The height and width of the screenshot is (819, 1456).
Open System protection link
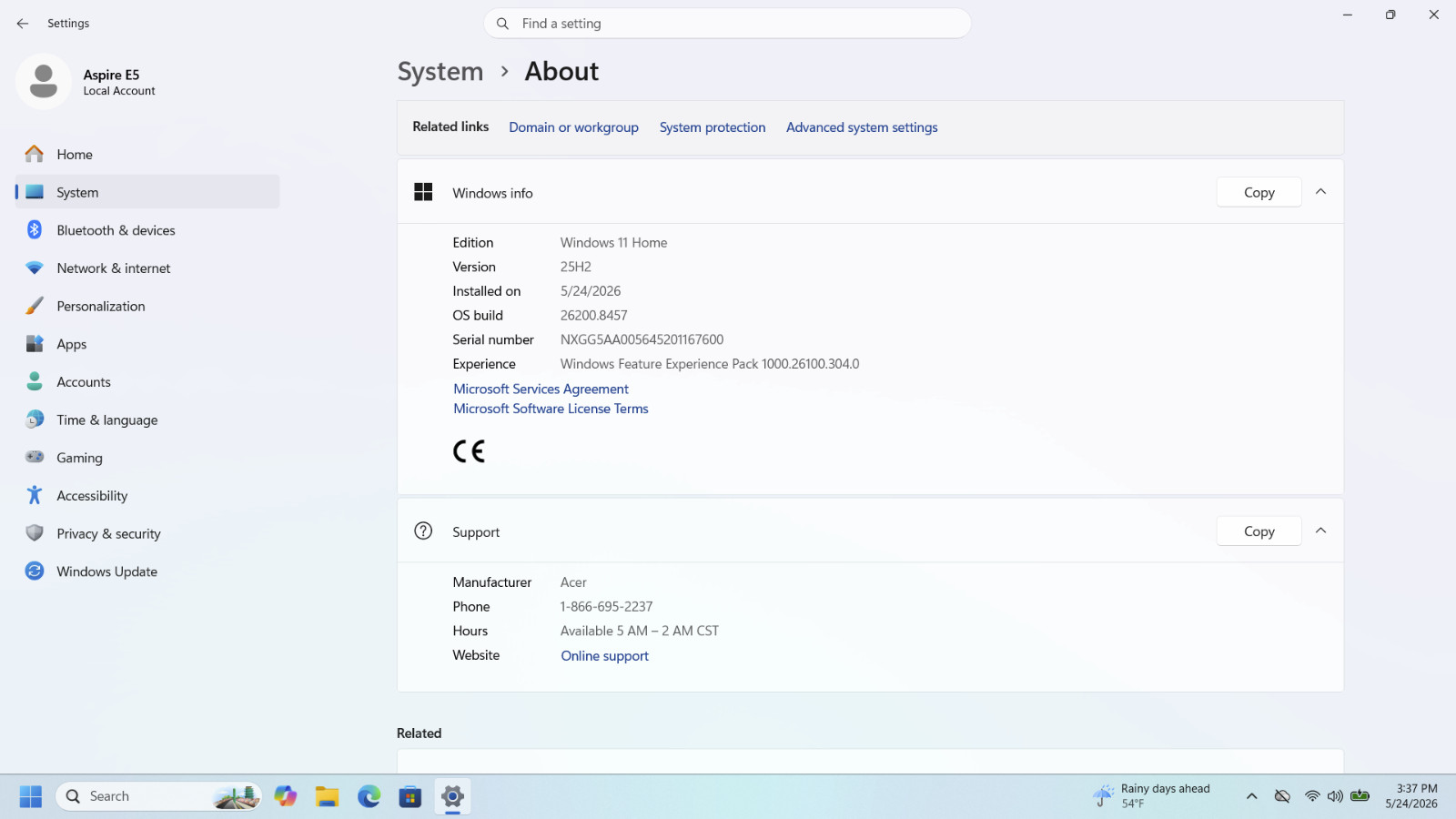coord(713,127)
